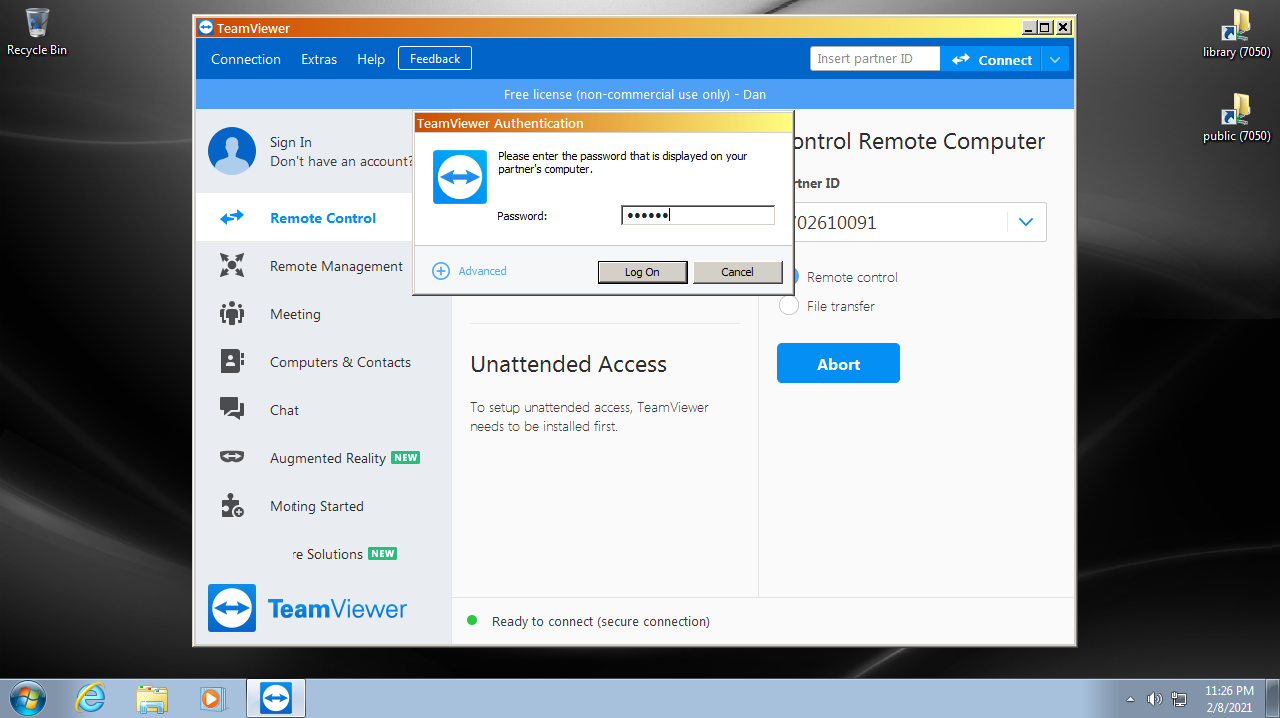This screenshot has height=718, width=1280.
Task: Open the Extras menu
Action: tap(319, 59)
